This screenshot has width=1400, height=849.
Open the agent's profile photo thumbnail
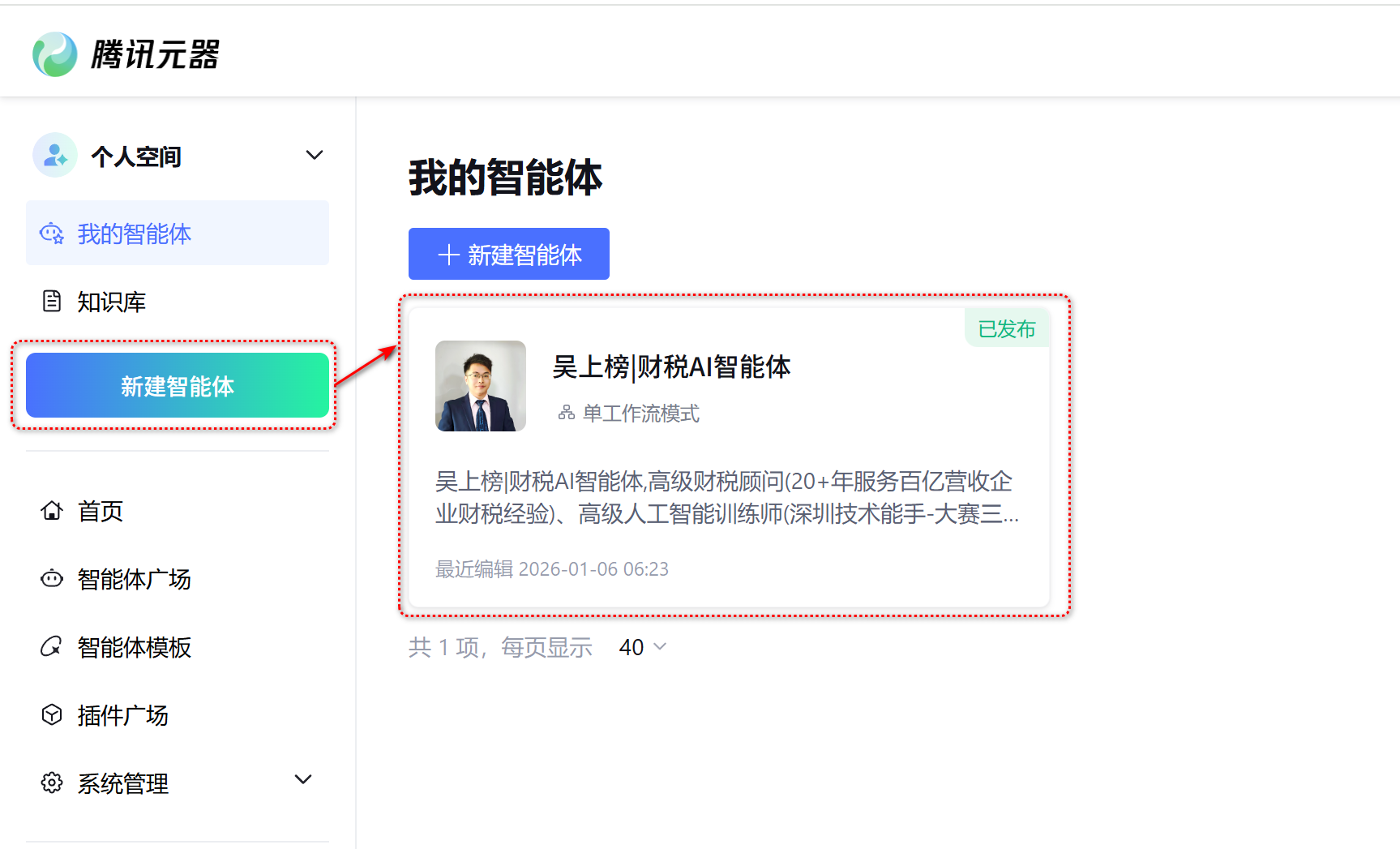click(x=481, y=386)
